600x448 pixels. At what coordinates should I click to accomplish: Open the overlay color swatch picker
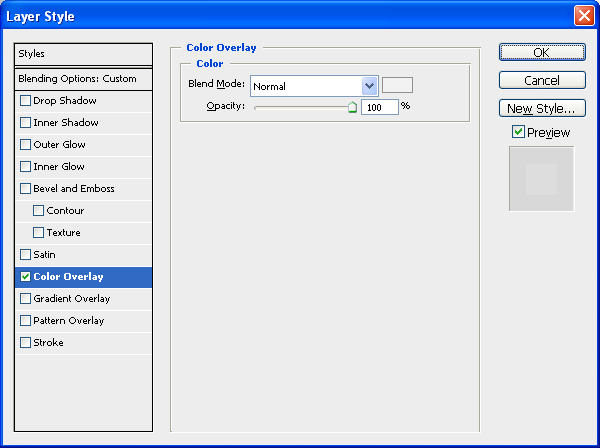[397, 85]
